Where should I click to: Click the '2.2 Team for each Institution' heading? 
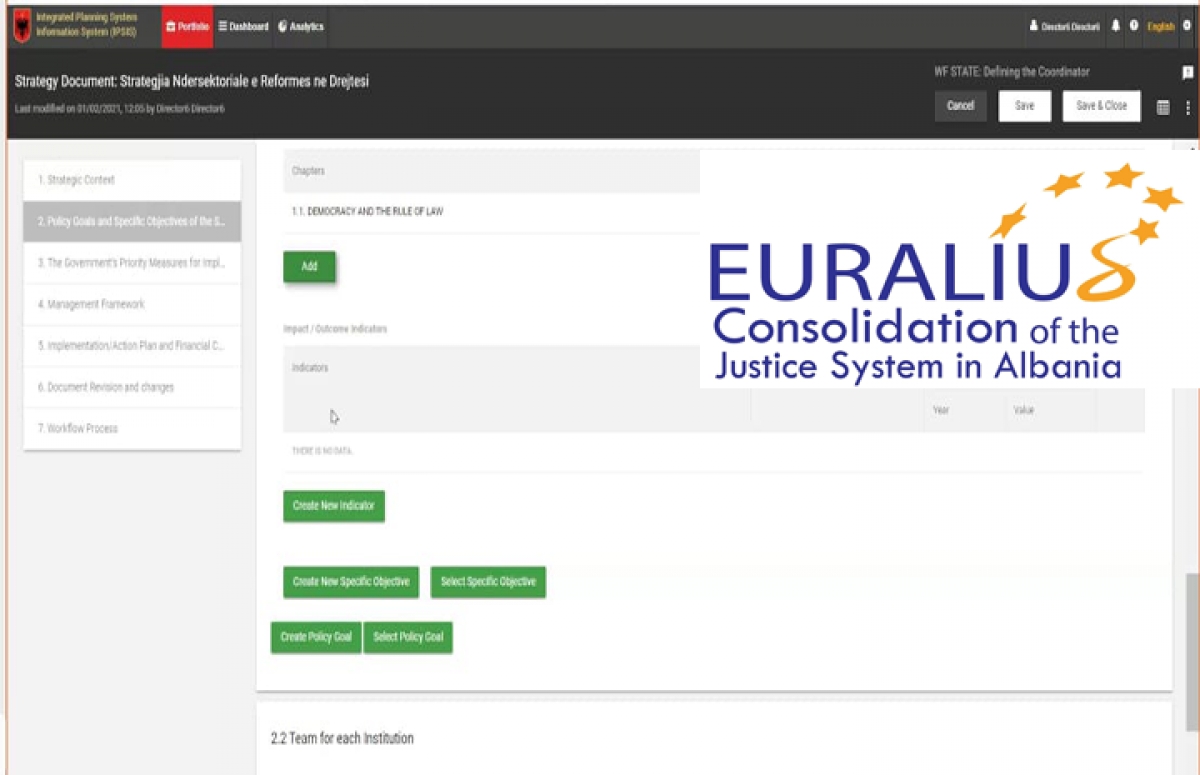tap(342, 738)
